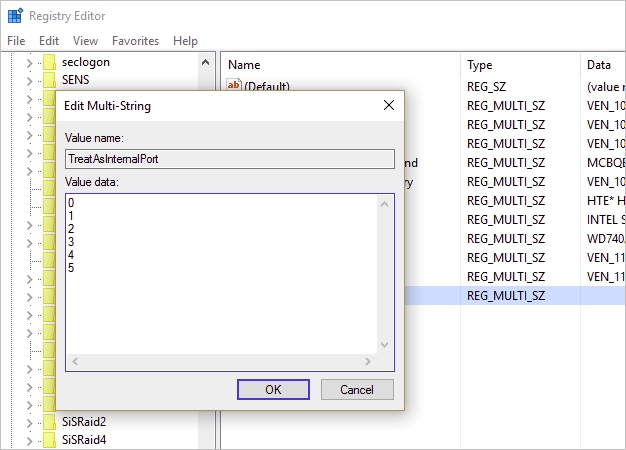Click the Value name field TreatAsInternalPort
This screenshot has width=626, height=450.
[x=230, y=159]
